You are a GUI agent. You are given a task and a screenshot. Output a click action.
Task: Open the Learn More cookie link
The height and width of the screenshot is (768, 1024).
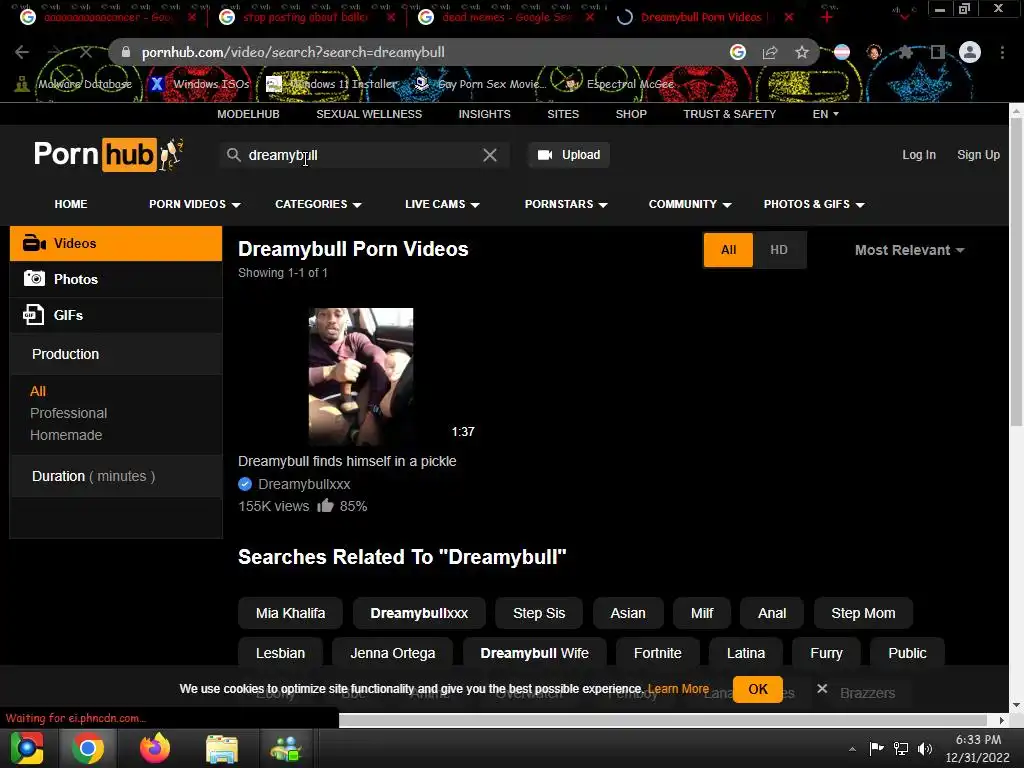pyautogui.click(x=678, y=688)
